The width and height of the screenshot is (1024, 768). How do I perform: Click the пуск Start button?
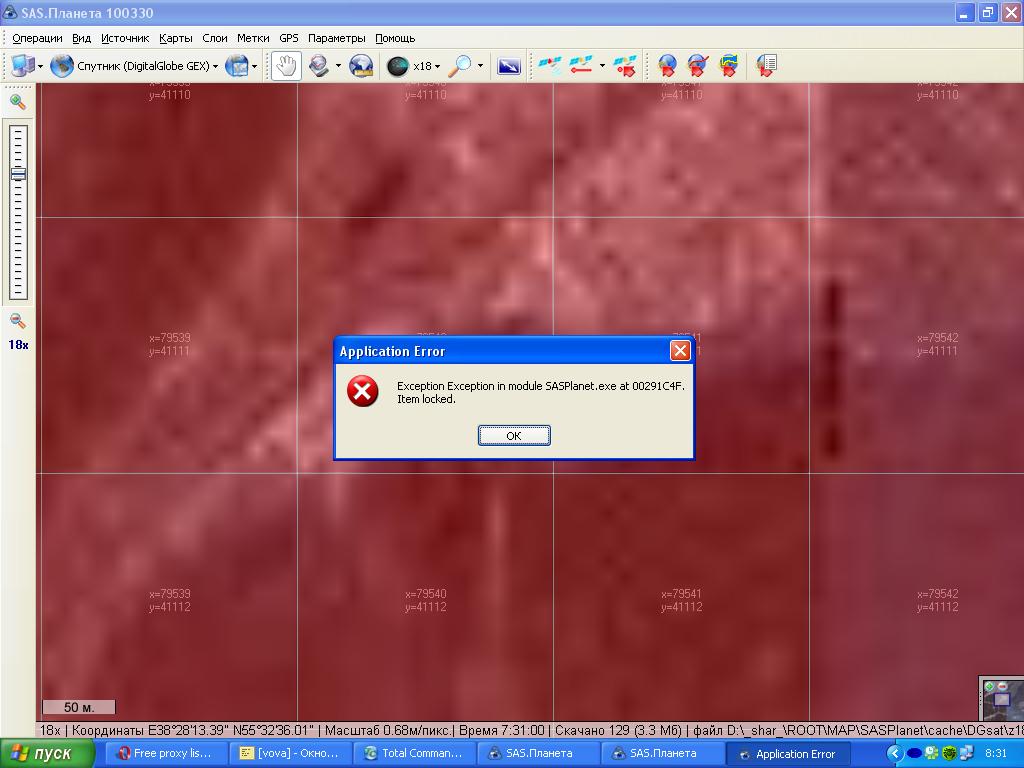click(x=47, y=753)
